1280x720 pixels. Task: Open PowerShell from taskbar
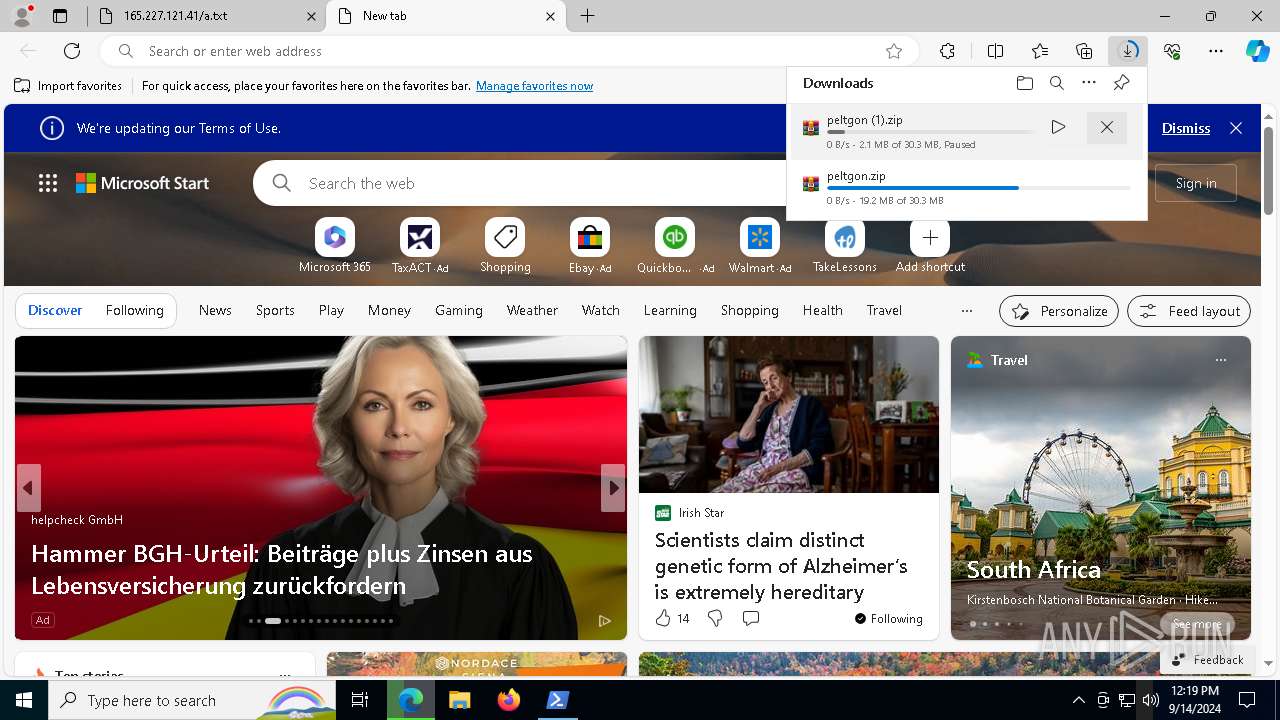(558, 700)
